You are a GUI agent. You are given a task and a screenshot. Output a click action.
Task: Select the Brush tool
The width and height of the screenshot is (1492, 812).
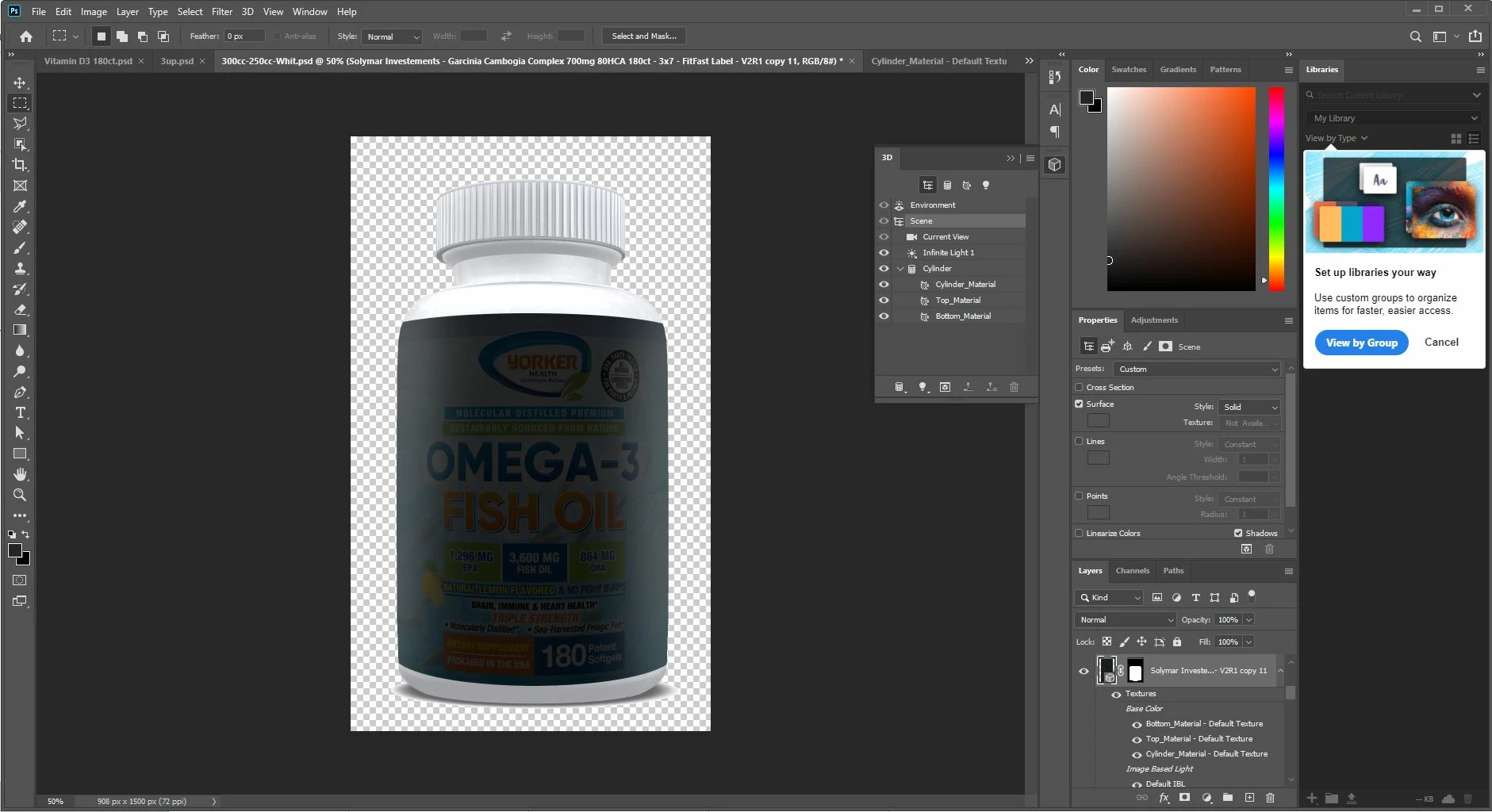tap(20, 247)
